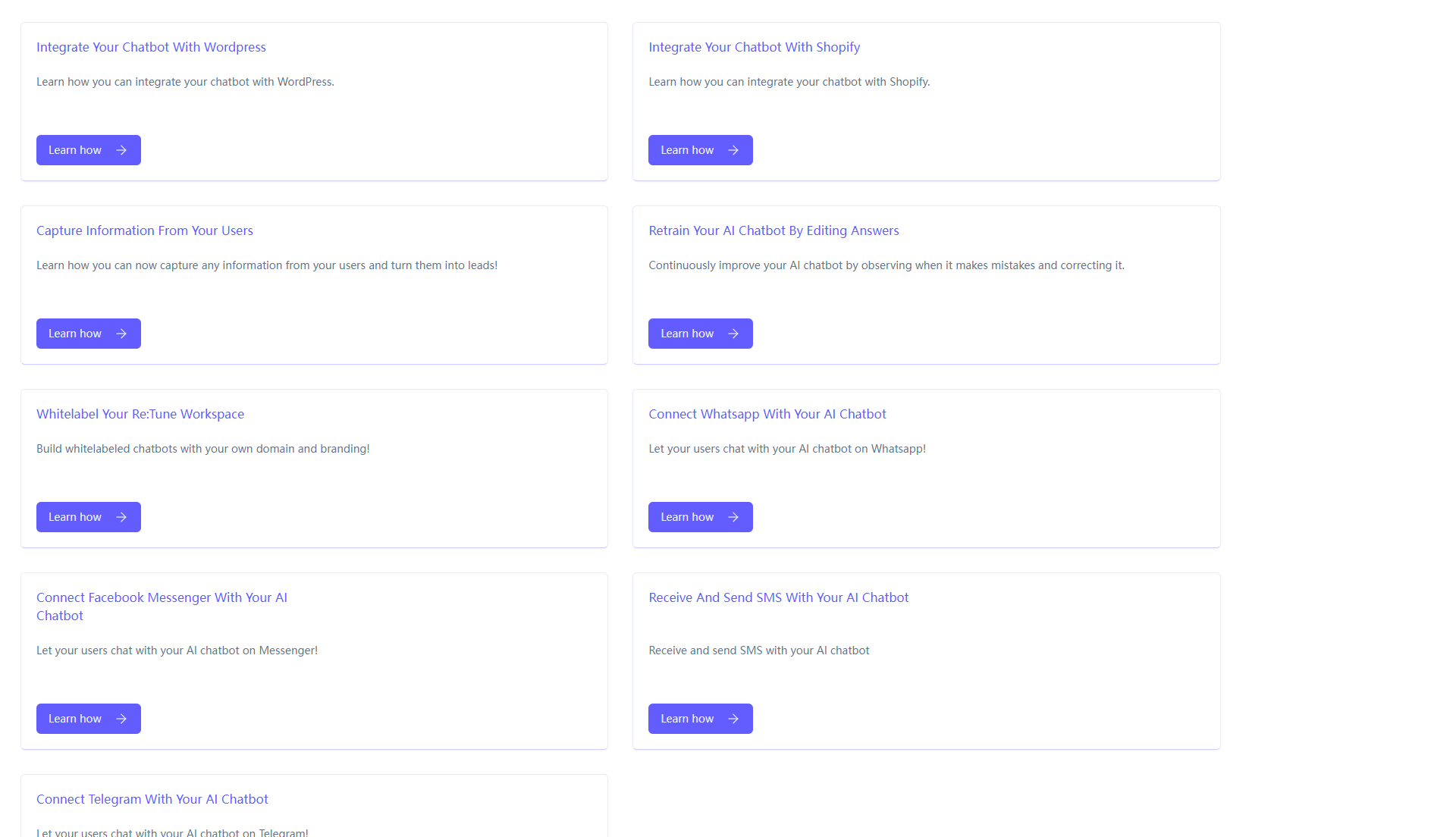
Task: Click arrow icon in Whatsapp card button
Action: pos(733,517)
